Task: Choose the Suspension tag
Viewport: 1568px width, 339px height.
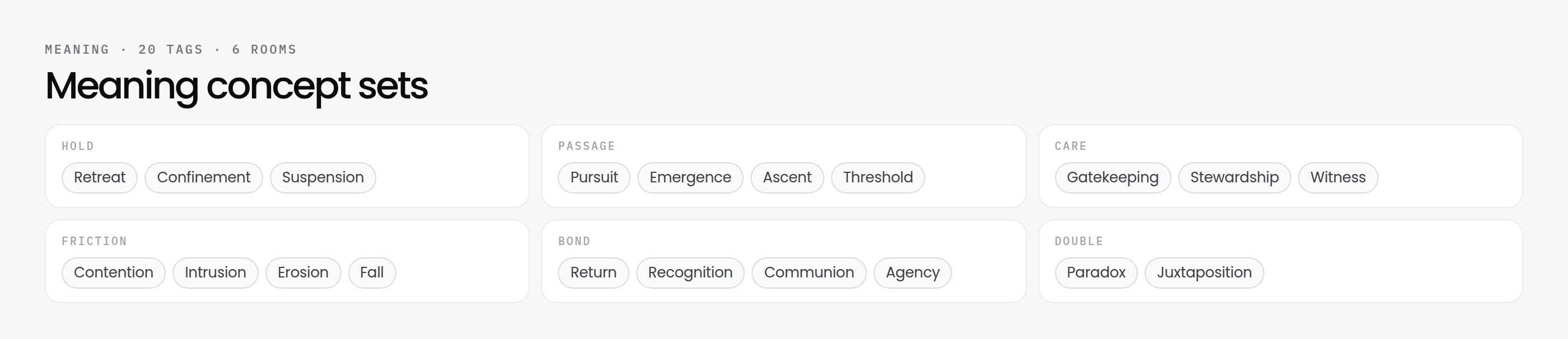Action: (x=323, y=177)
